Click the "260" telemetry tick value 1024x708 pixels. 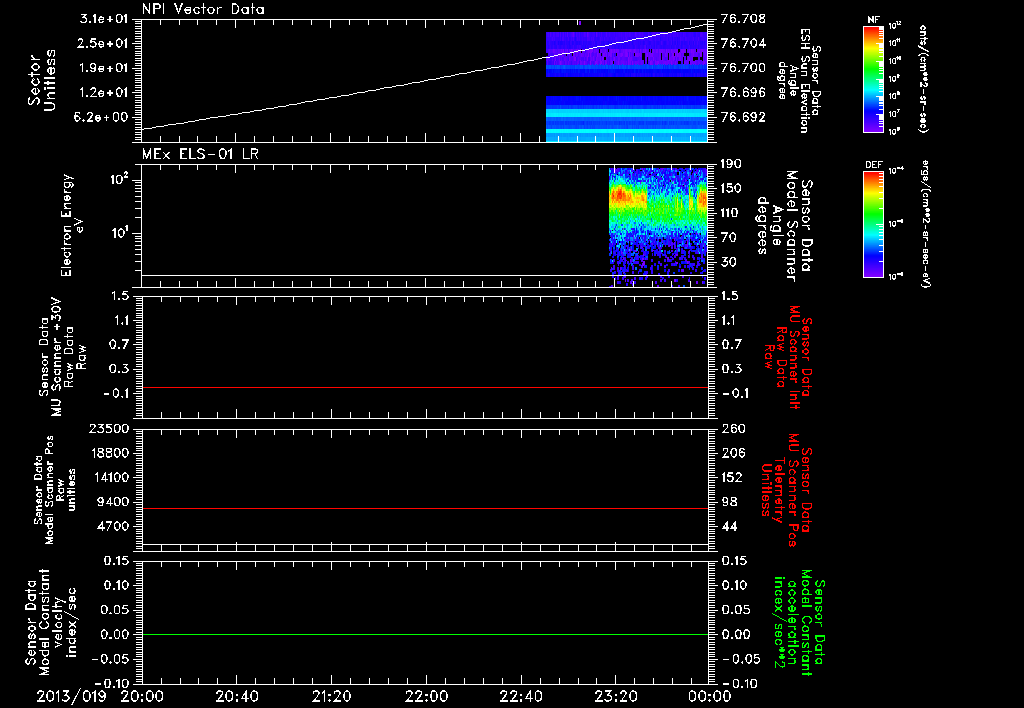coord(732,428)
